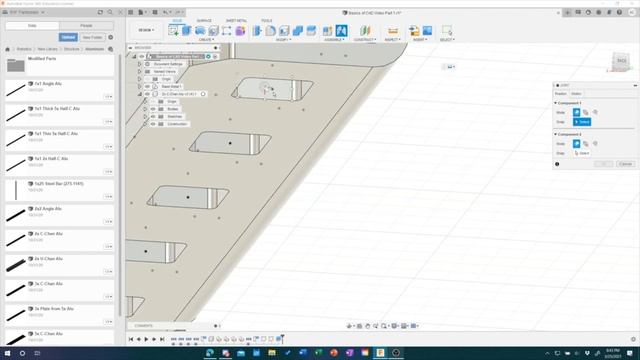Click the Select button for Component 1 snap
The width and height of the screenshot is (640, 360).
pyautogui.click(x=582, y=122)
